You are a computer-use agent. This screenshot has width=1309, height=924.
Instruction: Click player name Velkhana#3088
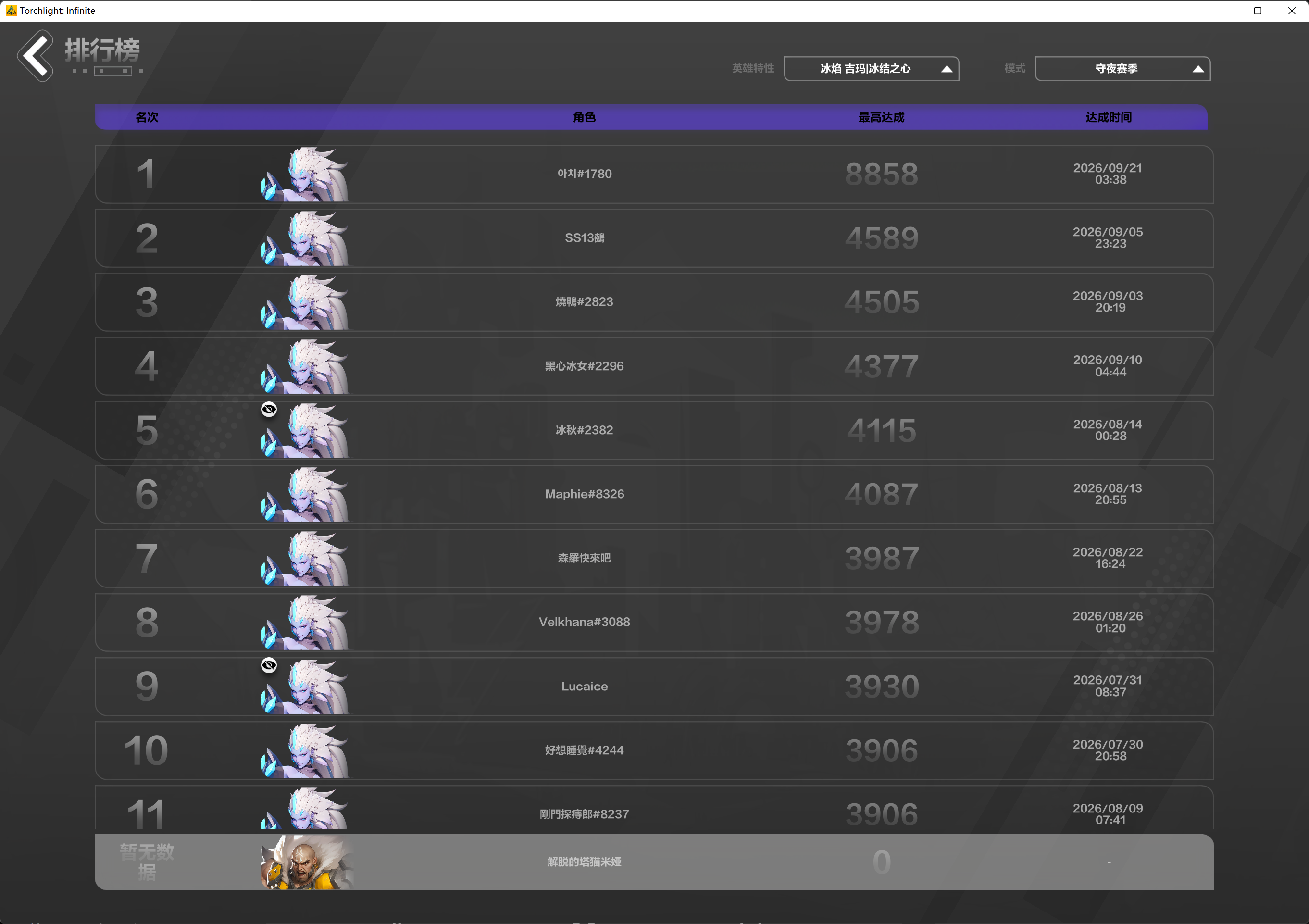coord(585,622)
